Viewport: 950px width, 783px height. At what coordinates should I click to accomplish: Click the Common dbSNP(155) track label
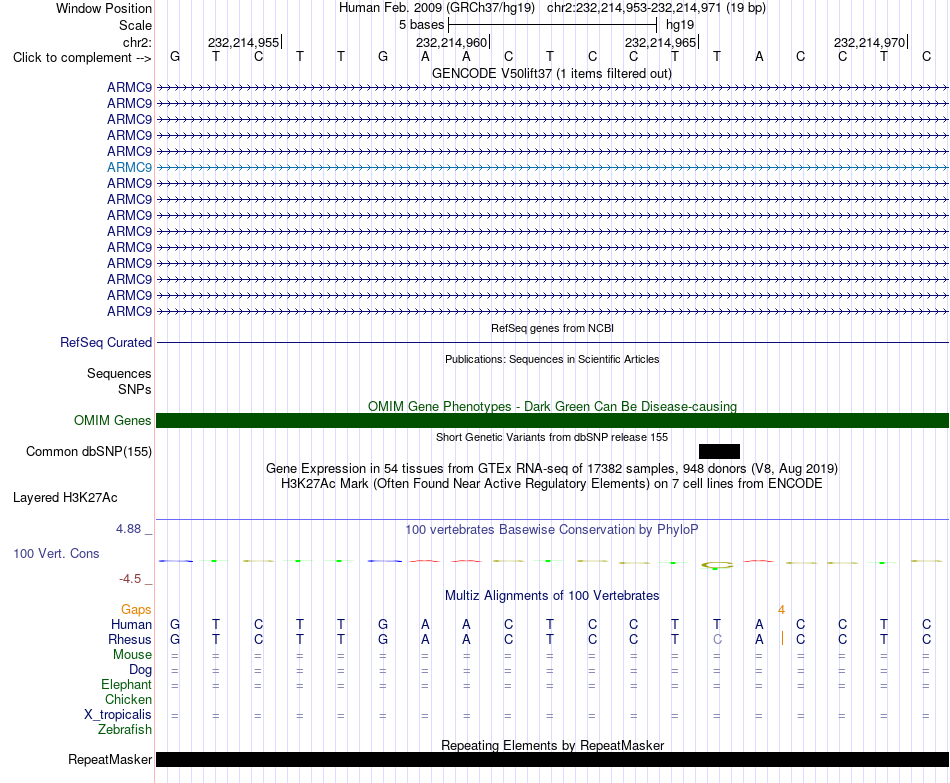[88, 451]
